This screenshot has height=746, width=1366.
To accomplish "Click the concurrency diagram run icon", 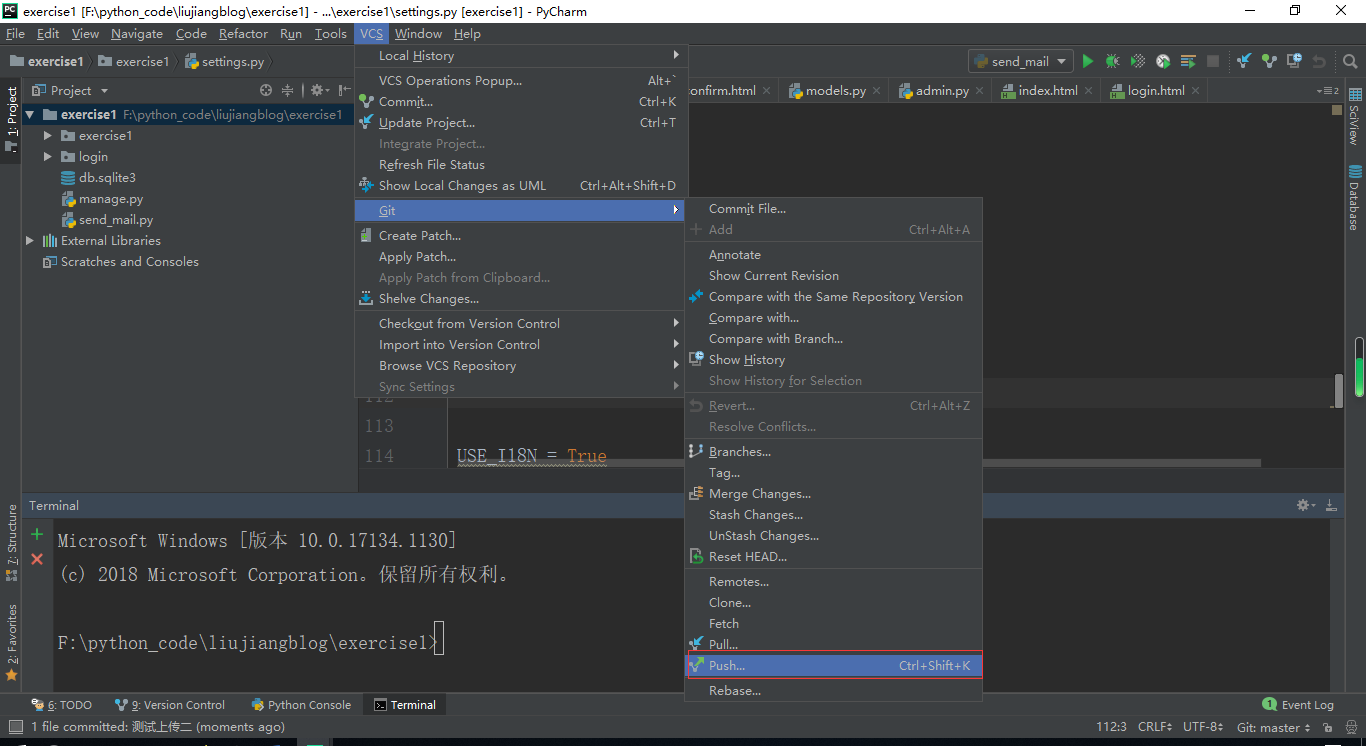I will tap(1188, 61).
